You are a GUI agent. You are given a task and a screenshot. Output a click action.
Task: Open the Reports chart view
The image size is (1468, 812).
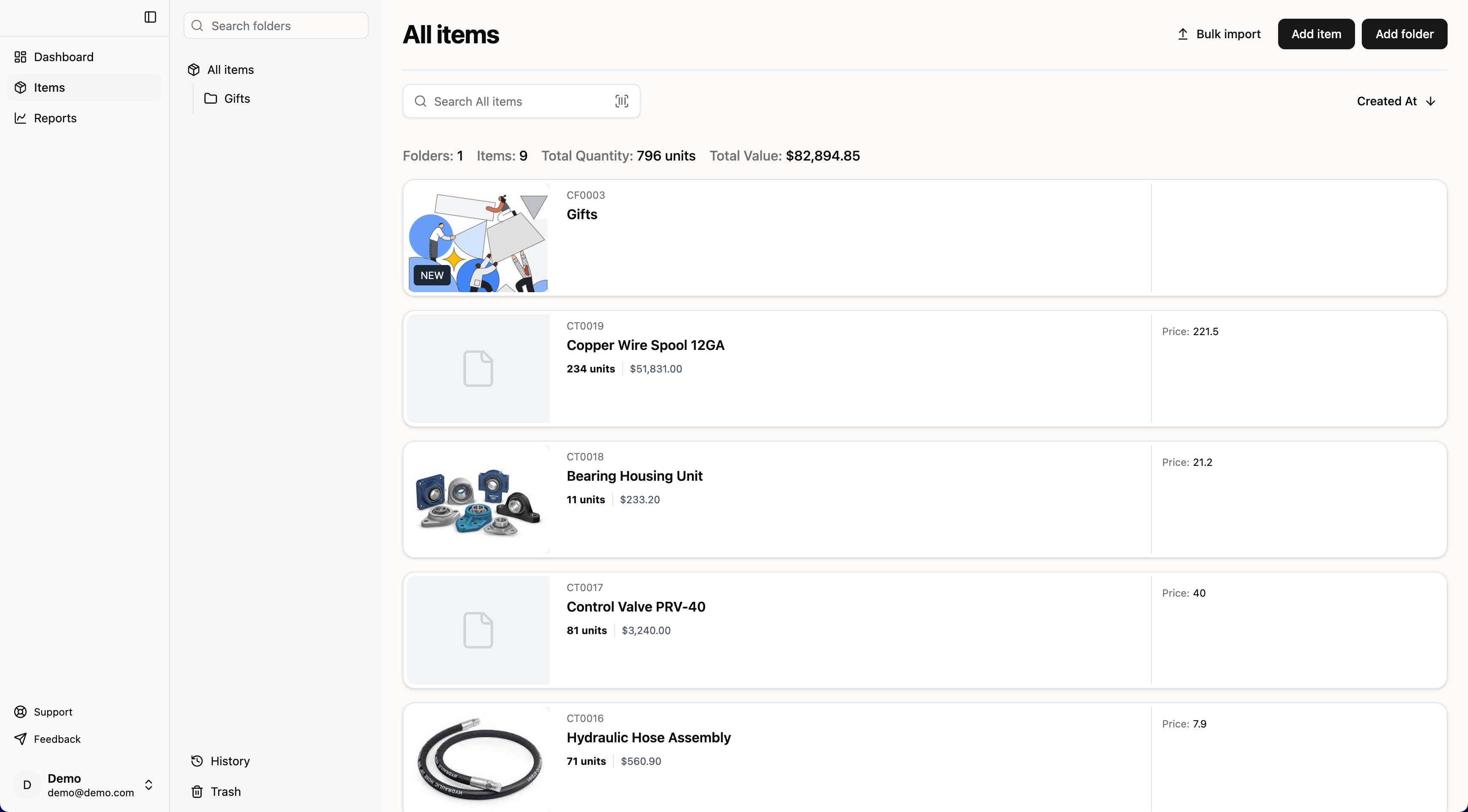(55, 118)
